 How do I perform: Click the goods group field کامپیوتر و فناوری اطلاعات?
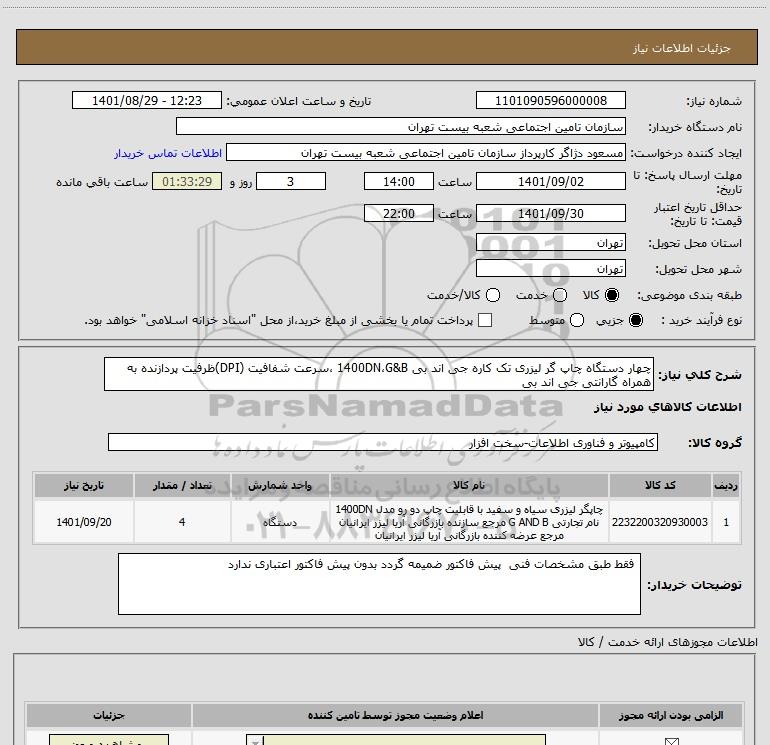coord(383,442)
